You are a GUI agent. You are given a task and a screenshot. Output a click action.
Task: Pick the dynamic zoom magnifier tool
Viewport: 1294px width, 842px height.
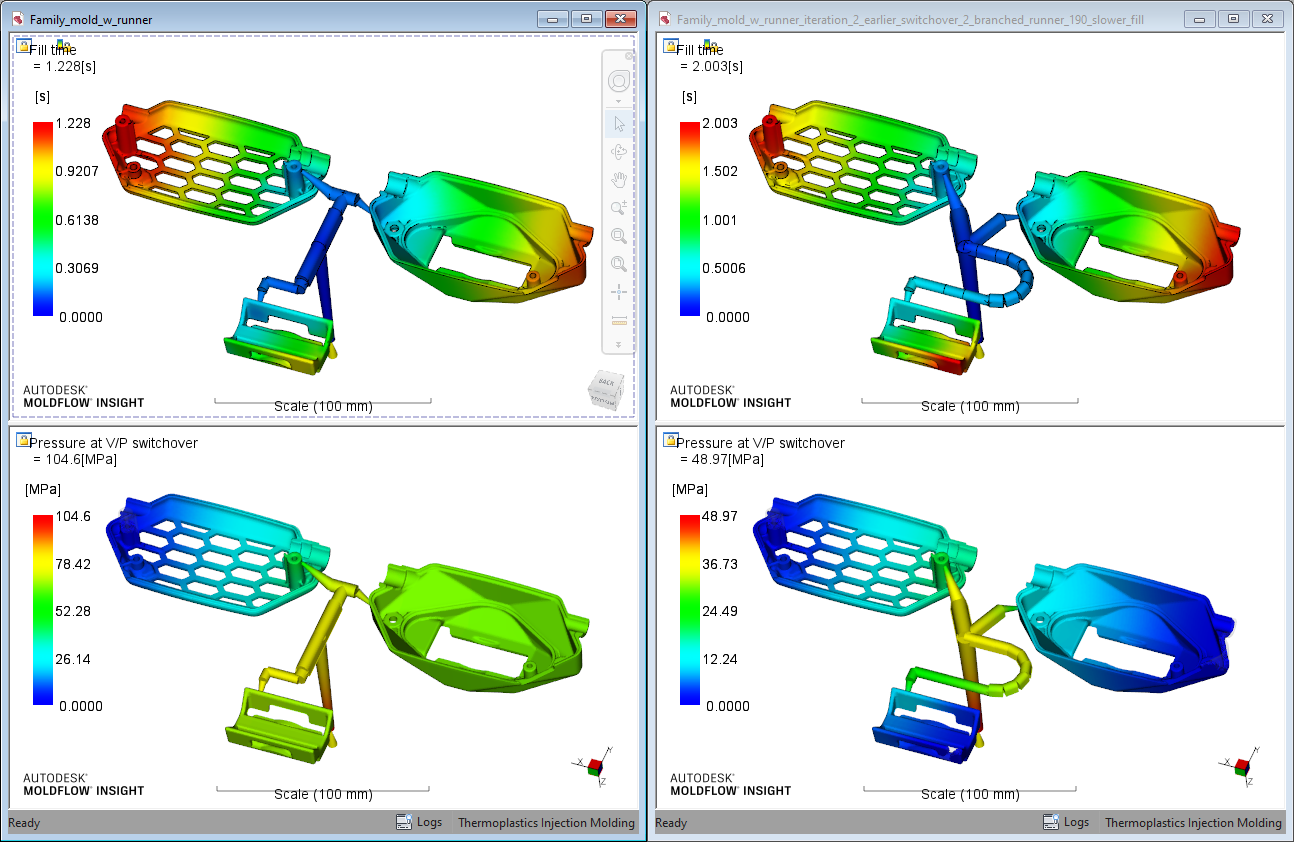point(618,207)
